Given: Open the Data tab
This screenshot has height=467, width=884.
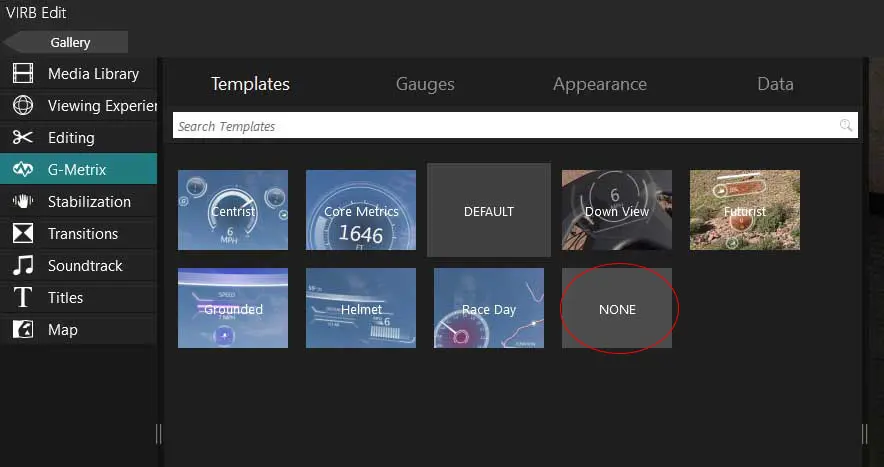Looking at the screenshot, I should click(x=775, y=84).
